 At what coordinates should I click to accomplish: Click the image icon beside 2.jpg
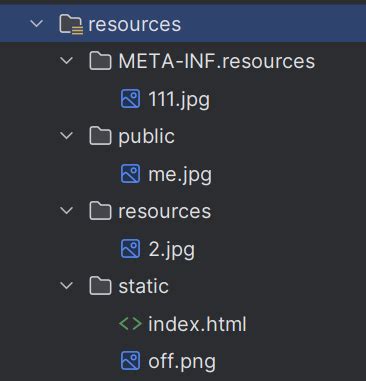point(130,249)
